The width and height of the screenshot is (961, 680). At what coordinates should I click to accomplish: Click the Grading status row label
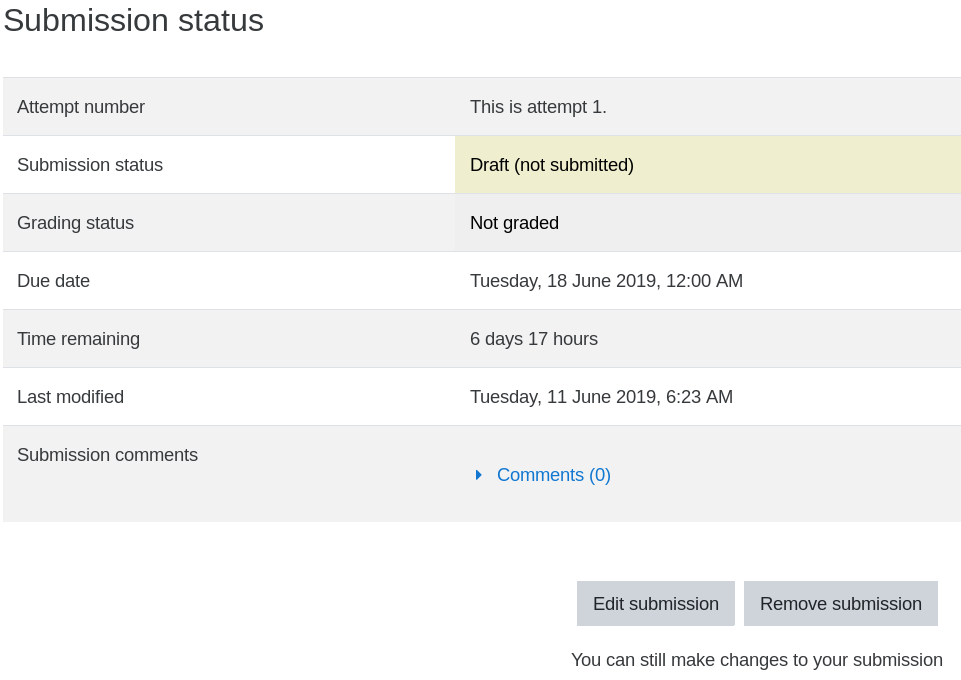(75, 223)
